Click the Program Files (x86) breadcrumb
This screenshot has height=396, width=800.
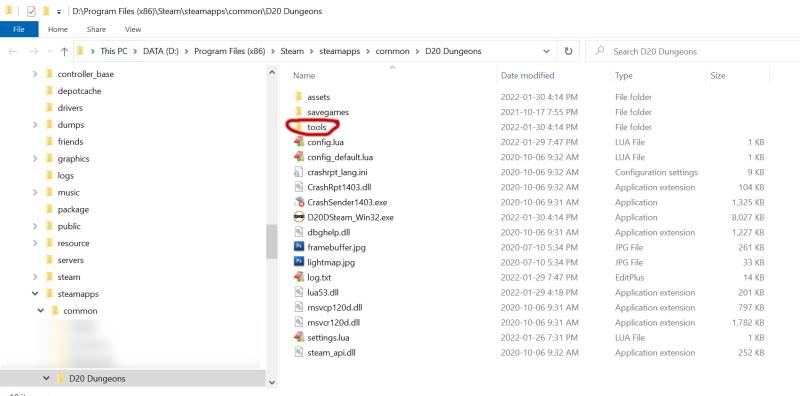click(230, 51)
